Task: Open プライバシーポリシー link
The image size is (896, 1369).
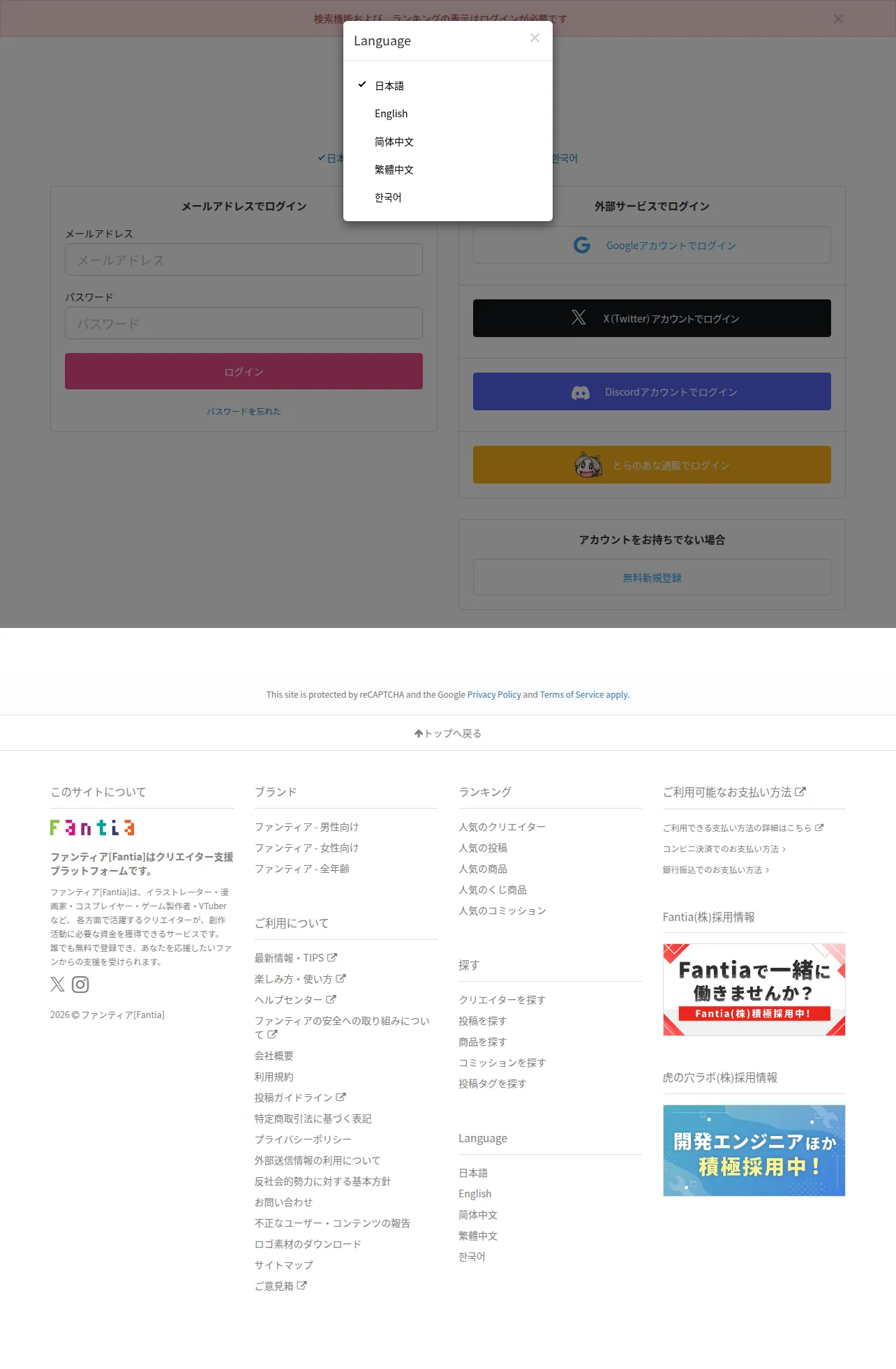Action: [304, 1139]
